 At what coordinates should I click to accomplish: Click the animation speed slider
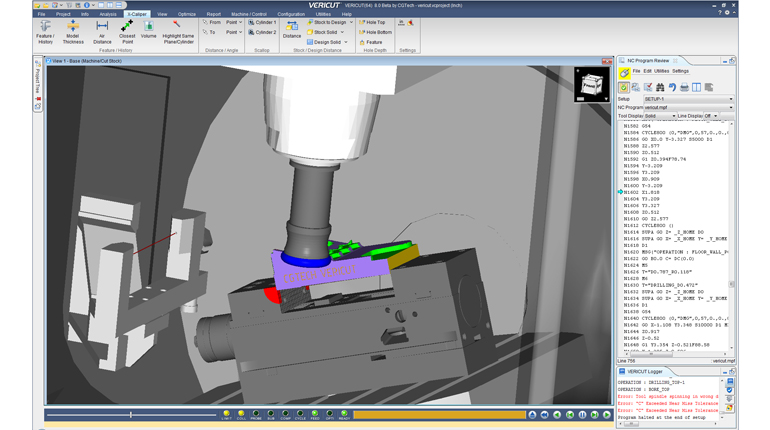(x=130, y=414)
